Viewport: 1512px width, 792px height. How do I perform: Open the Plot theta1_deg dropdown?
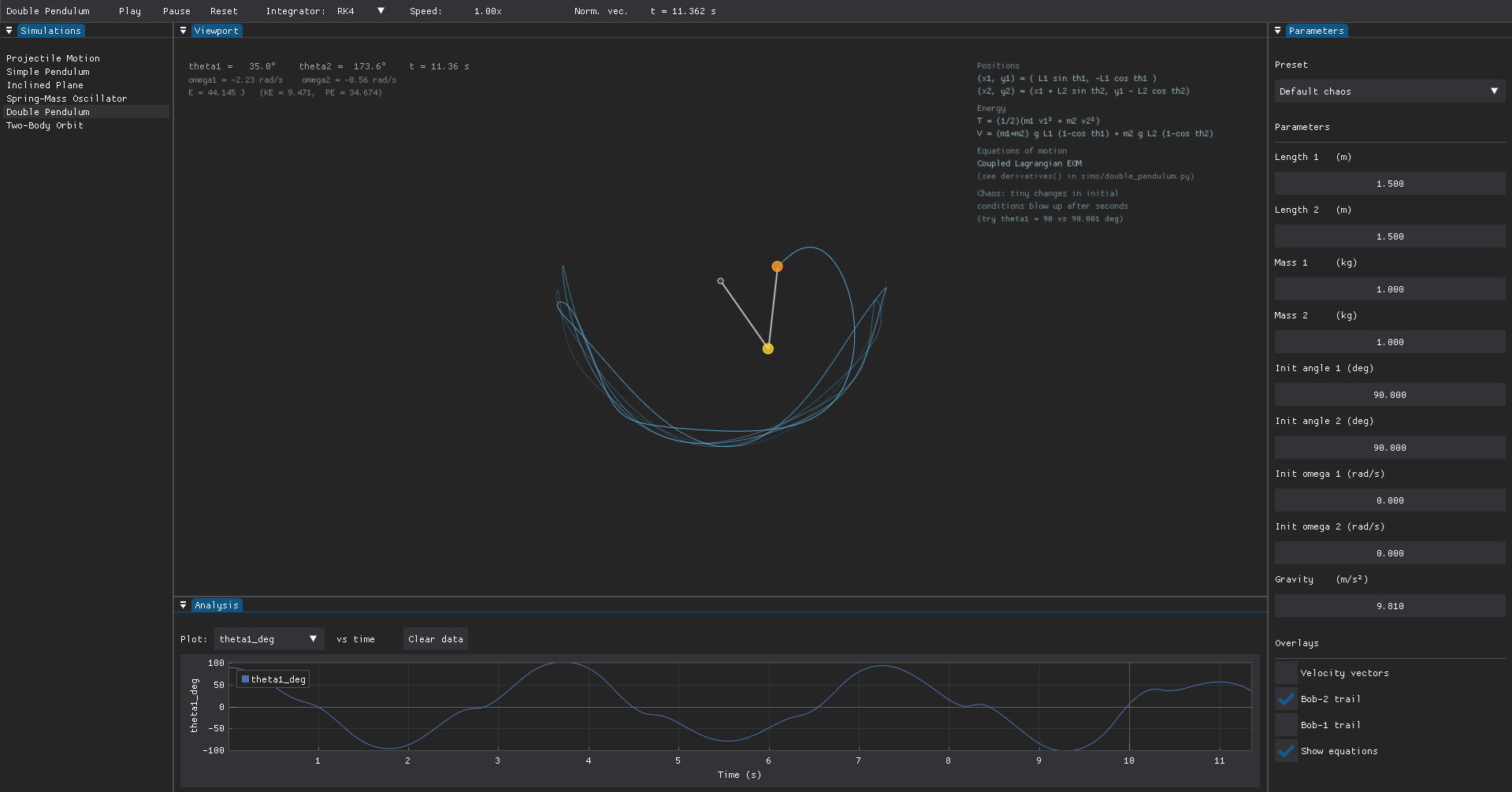click(x=269, y=639)
